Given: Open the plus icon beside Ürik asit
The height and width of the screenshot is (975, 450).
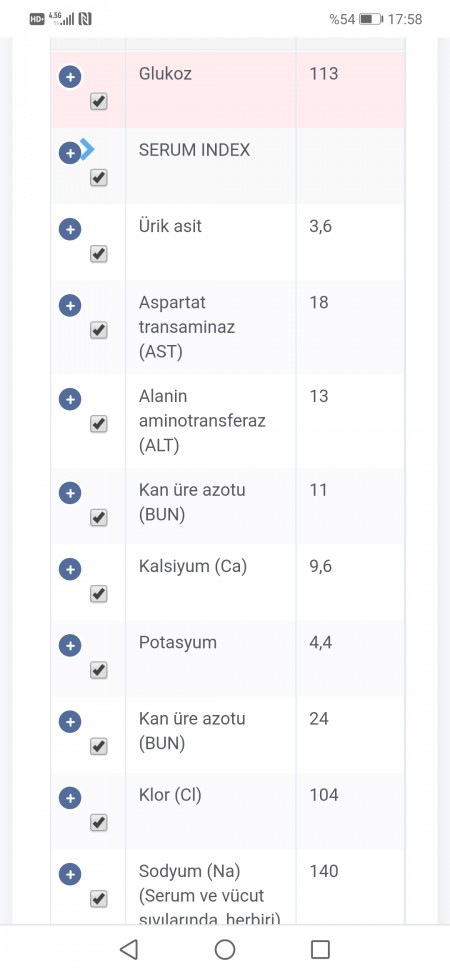Looking at the screenshot, I should pos(70,229).
